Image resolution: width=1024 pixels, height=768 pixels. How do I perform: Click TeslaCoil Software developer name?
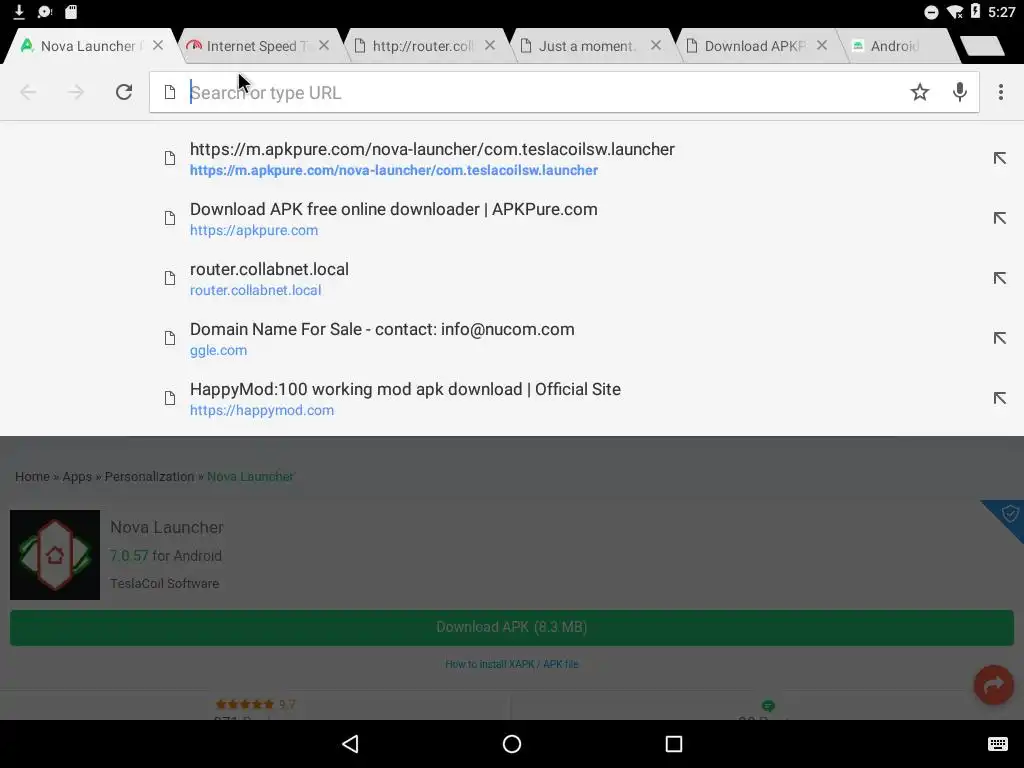[x=165, y=584]
